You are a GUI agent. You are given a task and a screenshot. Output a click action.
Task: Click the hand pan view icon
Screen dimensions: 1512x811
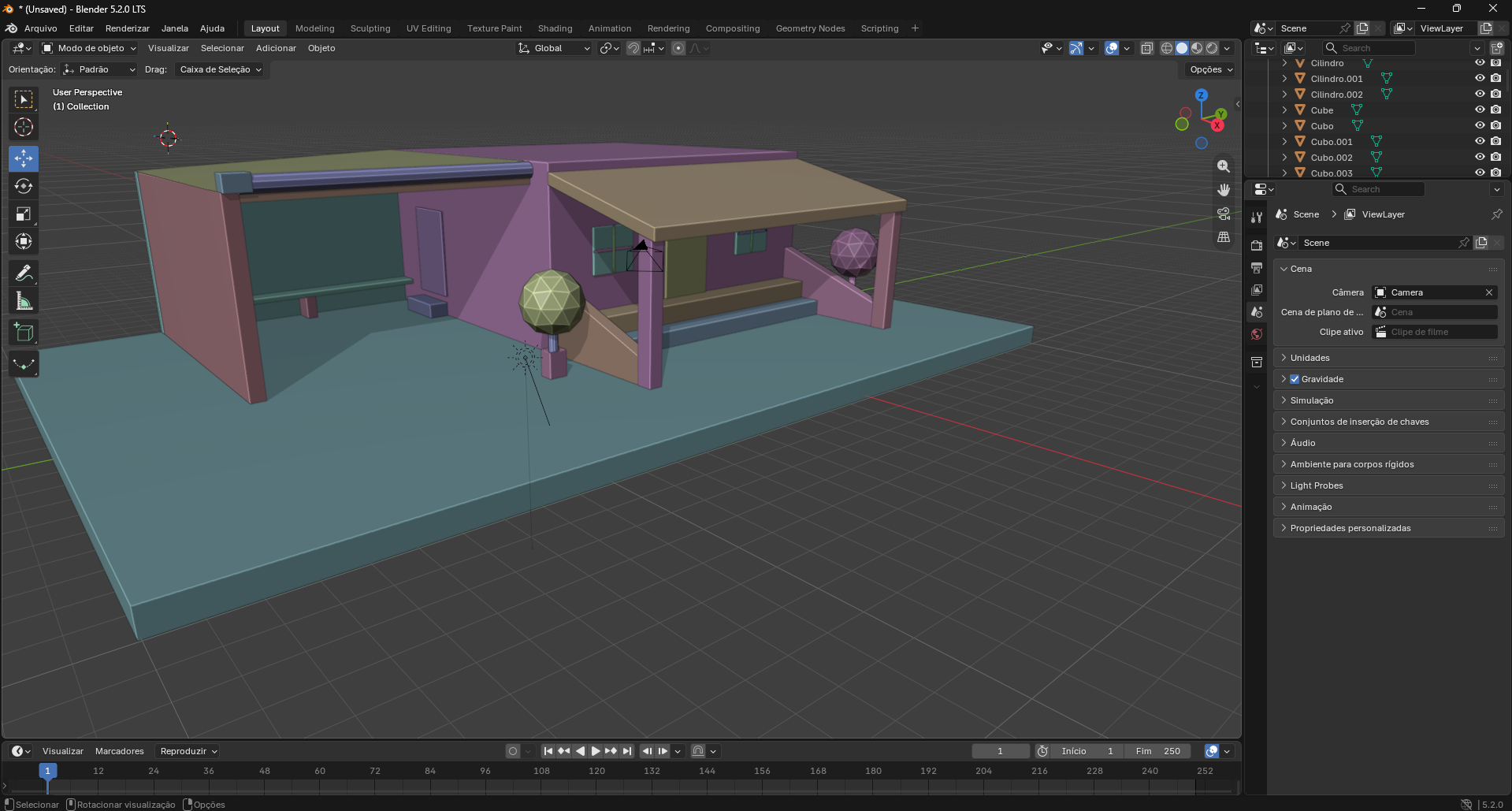tap(1224, 190)
